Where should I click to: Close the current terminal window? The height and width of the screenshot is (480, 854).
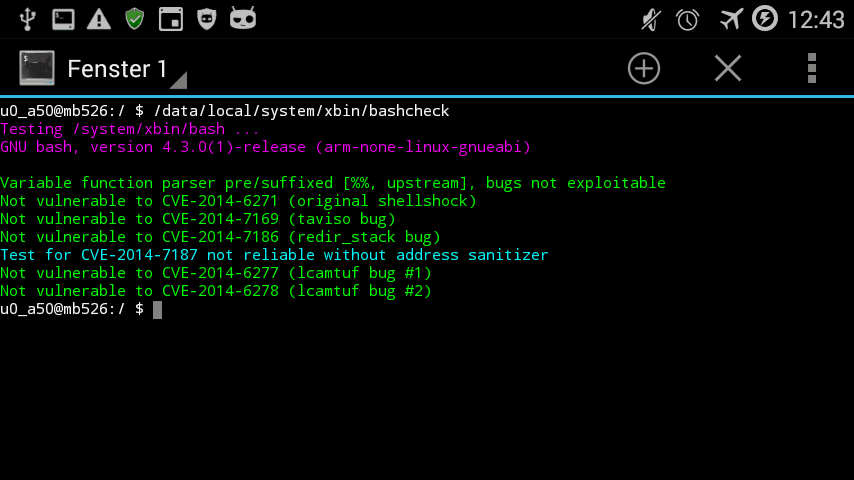click(728, 69)
